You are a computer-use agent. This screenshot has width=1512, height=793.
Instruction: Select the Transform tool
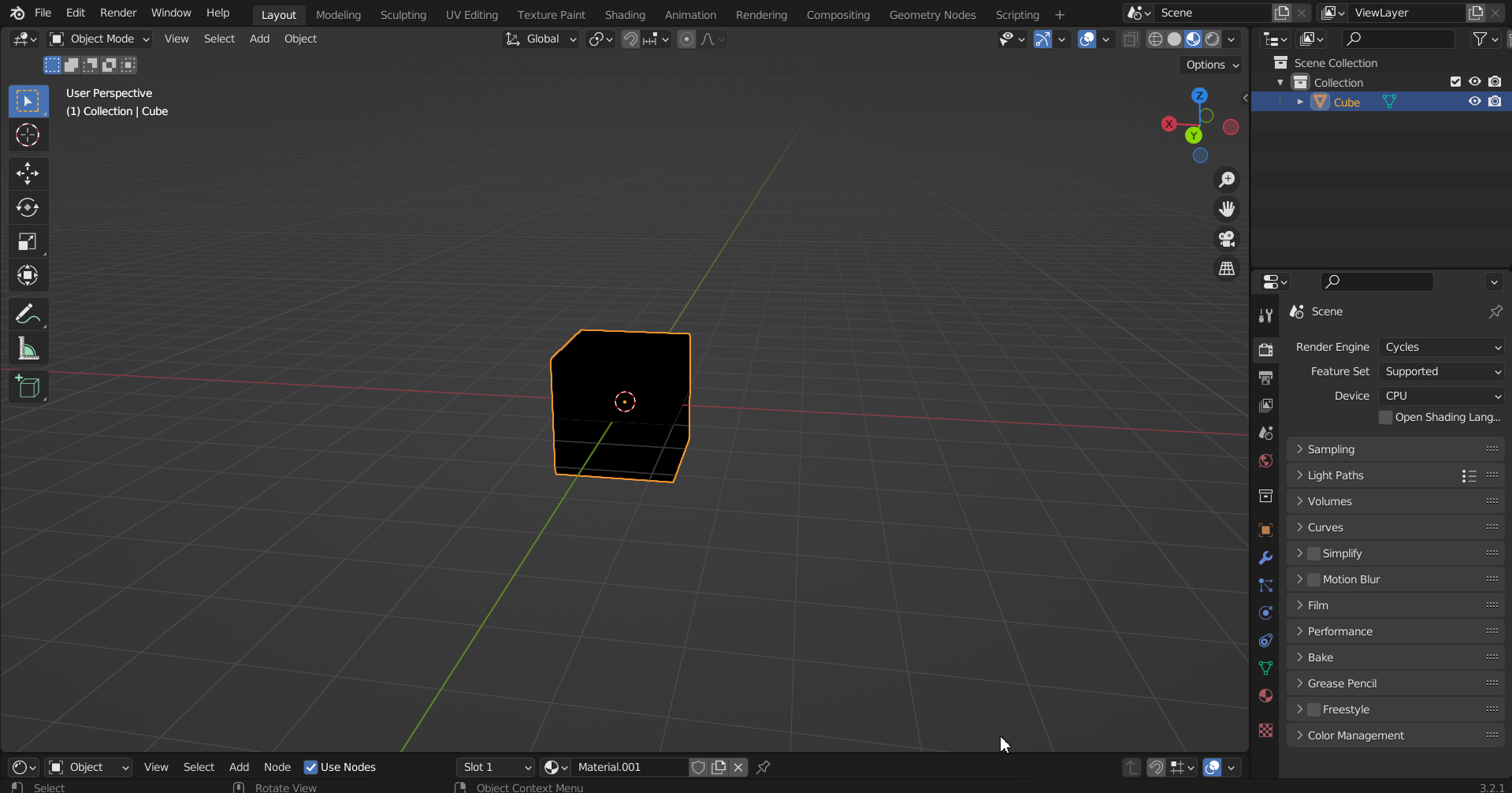[x=28, y=275]
